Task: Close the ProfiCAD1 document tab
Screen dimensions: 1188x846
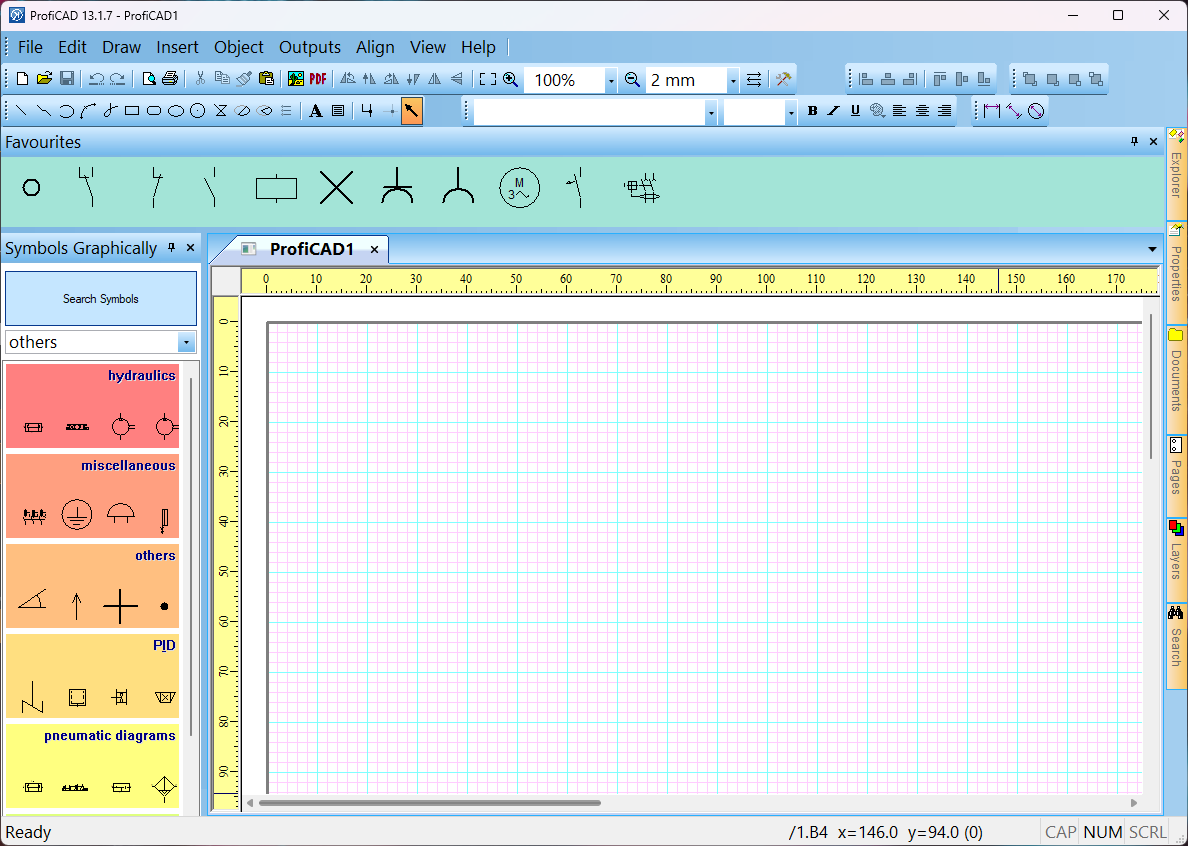Action: [x=374, y=249]
